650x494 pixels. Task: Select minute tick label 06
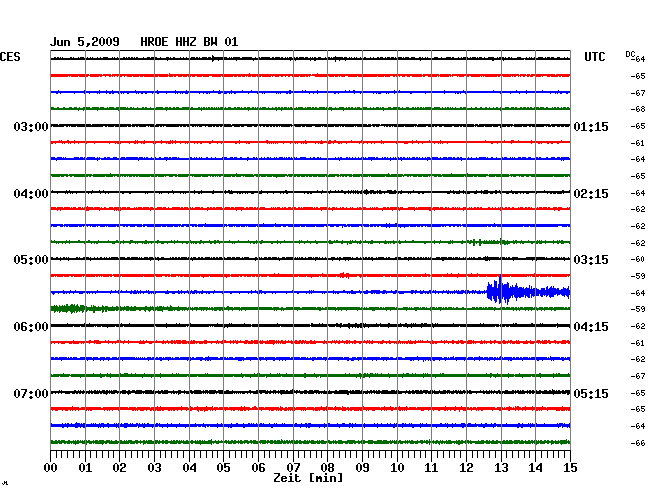point(258,467)
